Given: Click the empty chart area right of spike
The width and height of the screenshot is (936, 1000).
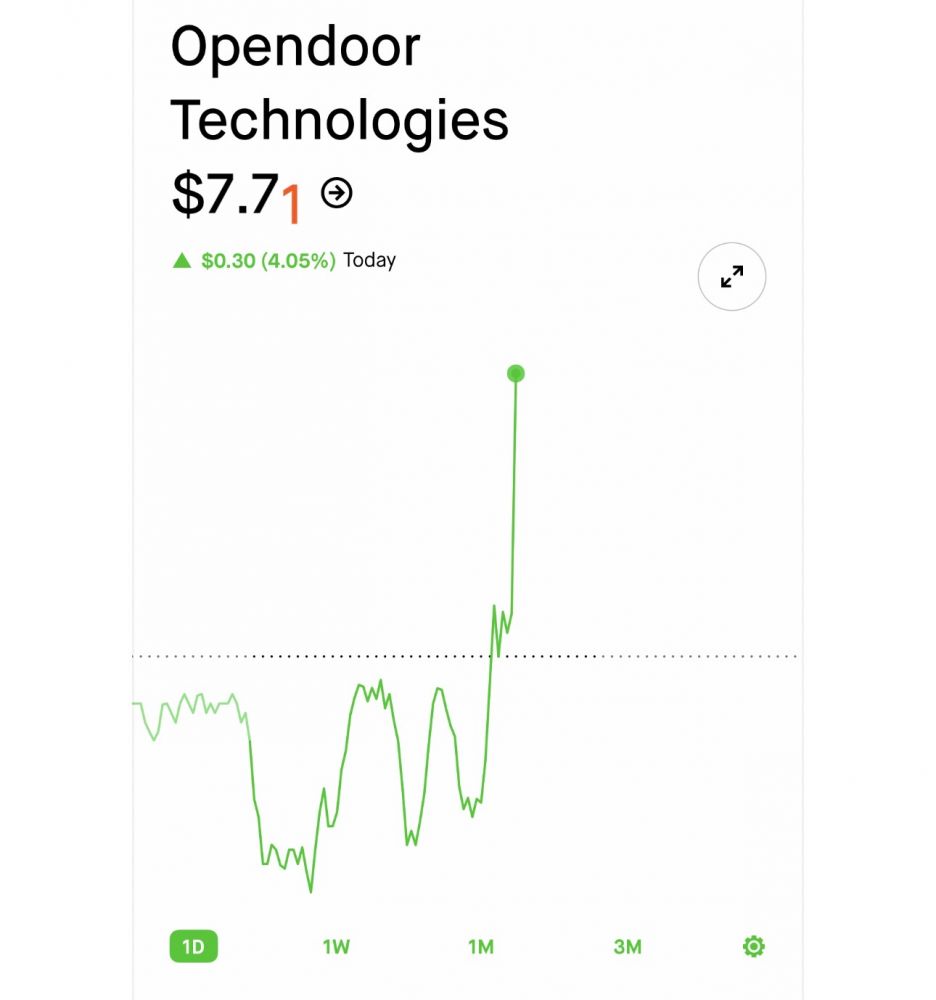Looking at the screenshot, I should pyautogui.click(x=660, y=500).
